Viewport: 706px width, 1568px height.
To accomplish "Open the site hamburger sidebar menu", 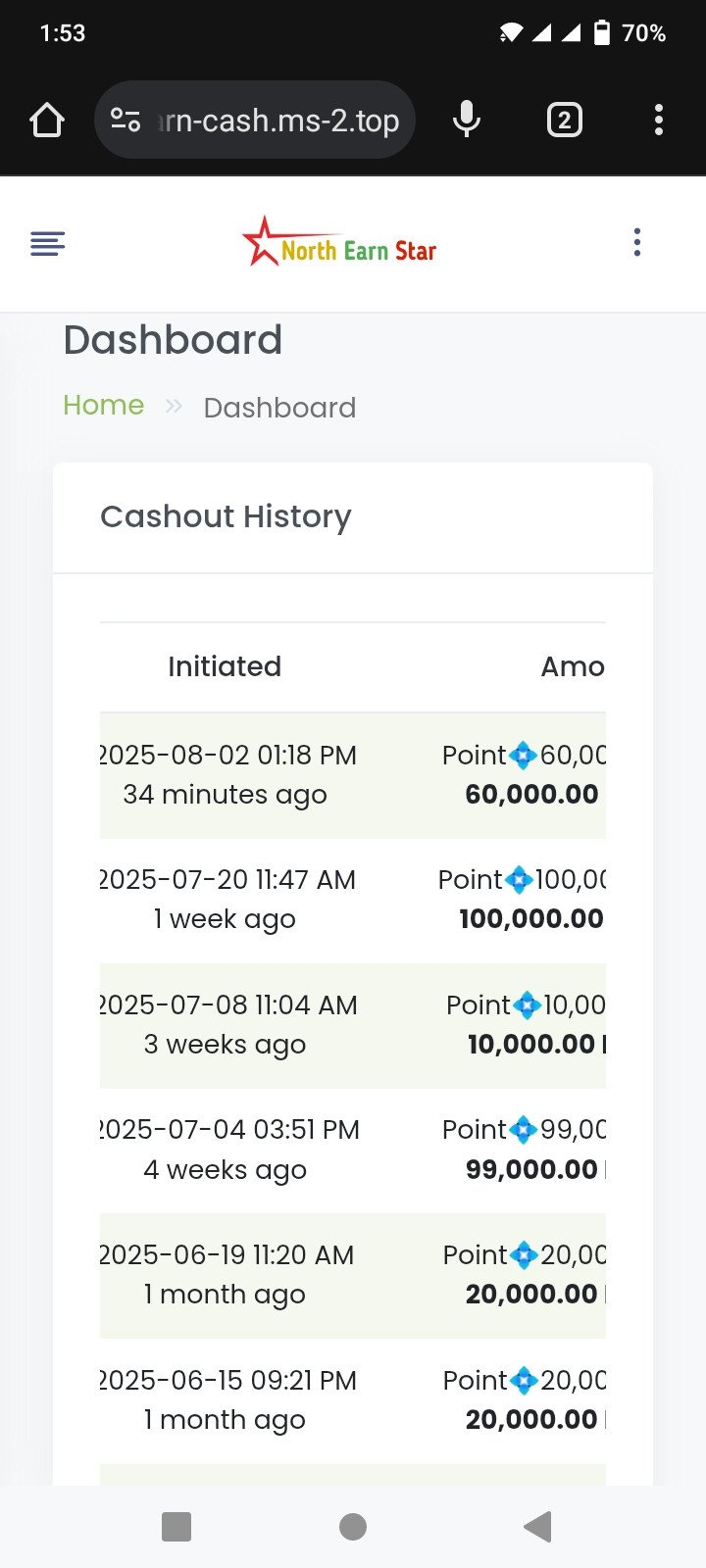I will (x=47, y=243).
